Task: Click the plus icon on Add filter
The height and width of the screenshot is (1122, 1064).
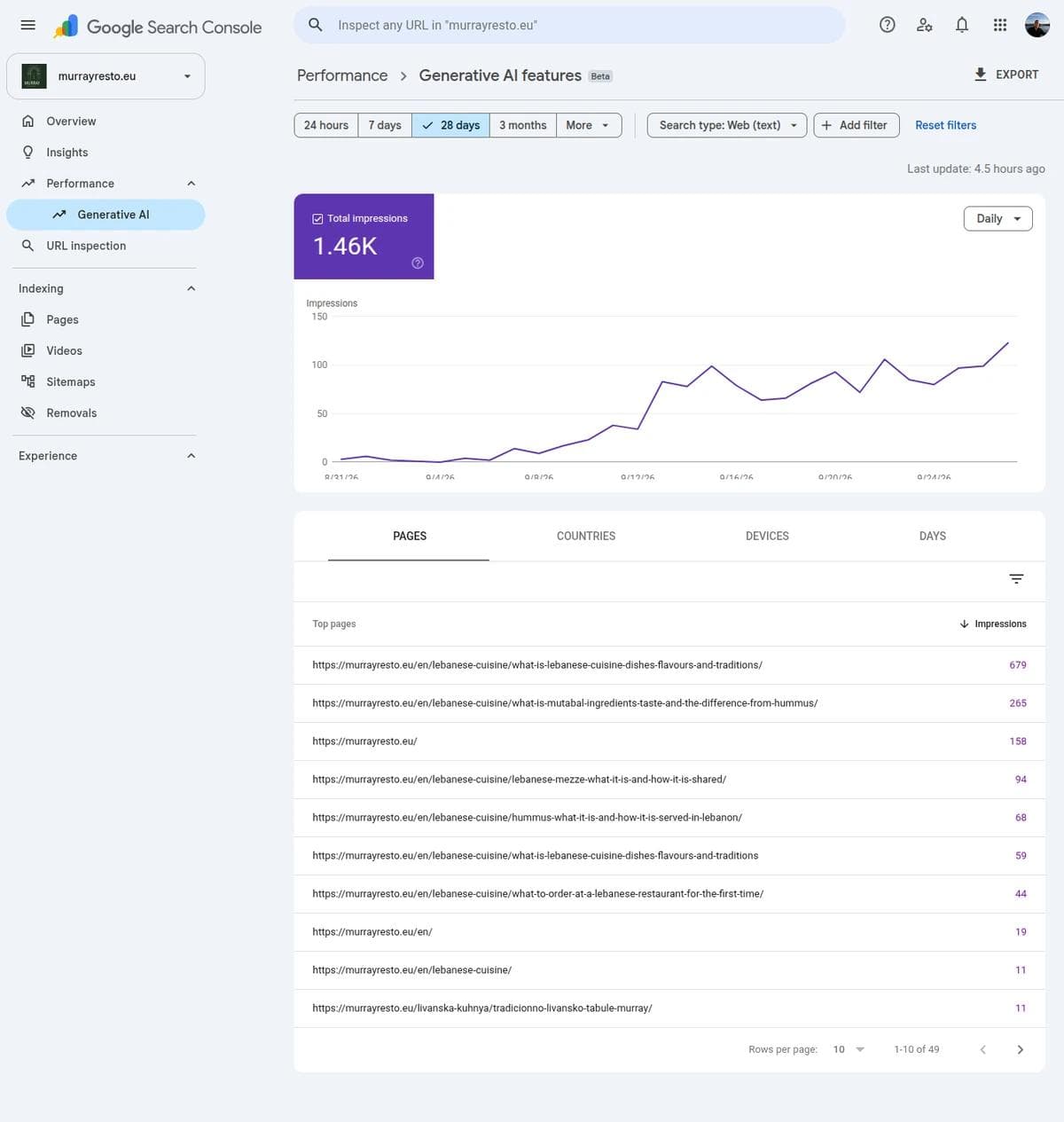Action: pyautogui.click(x=826, y=125)
